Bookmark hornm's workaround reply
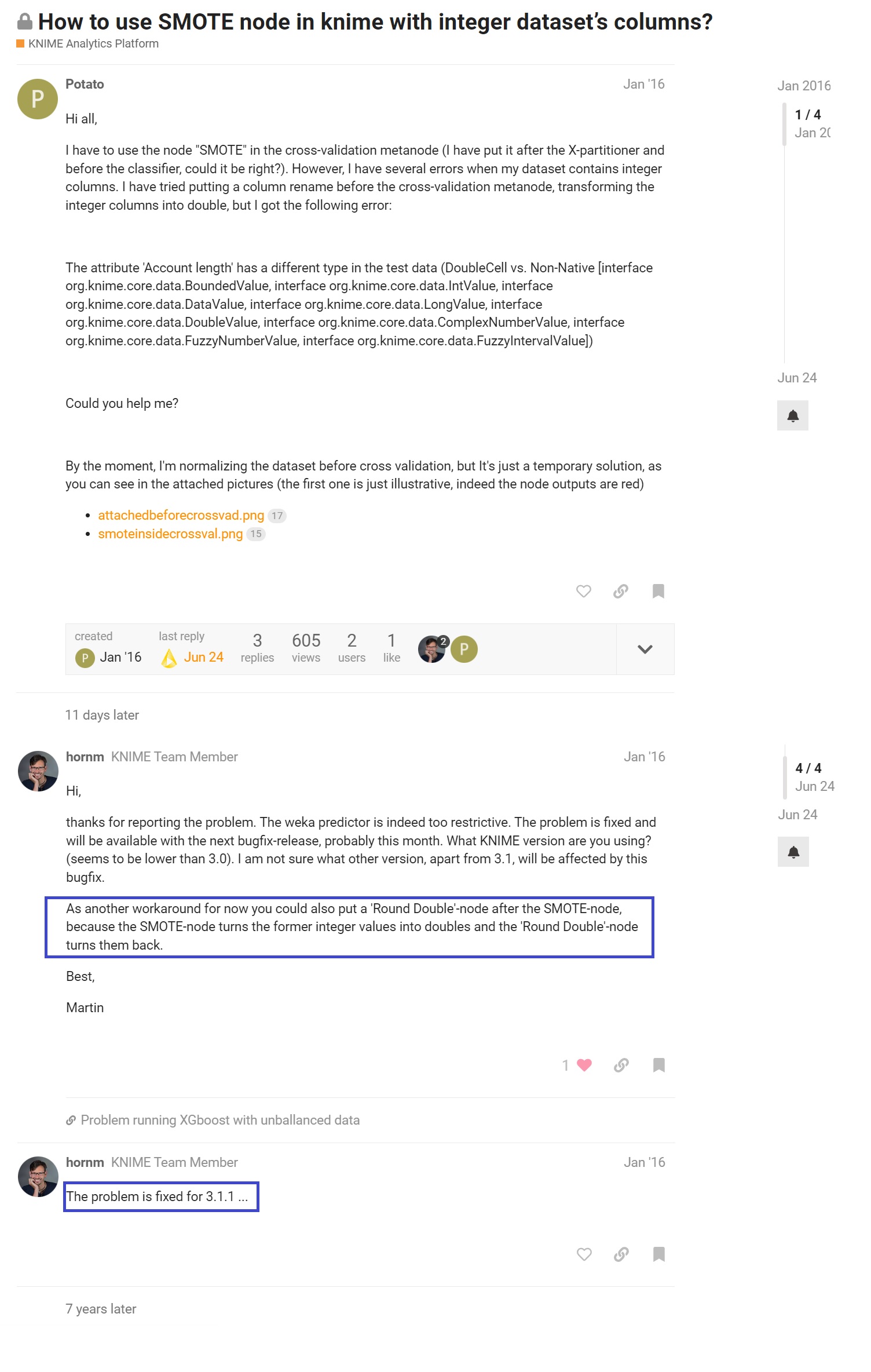871x1372 pixels. tap(659, 1065)
